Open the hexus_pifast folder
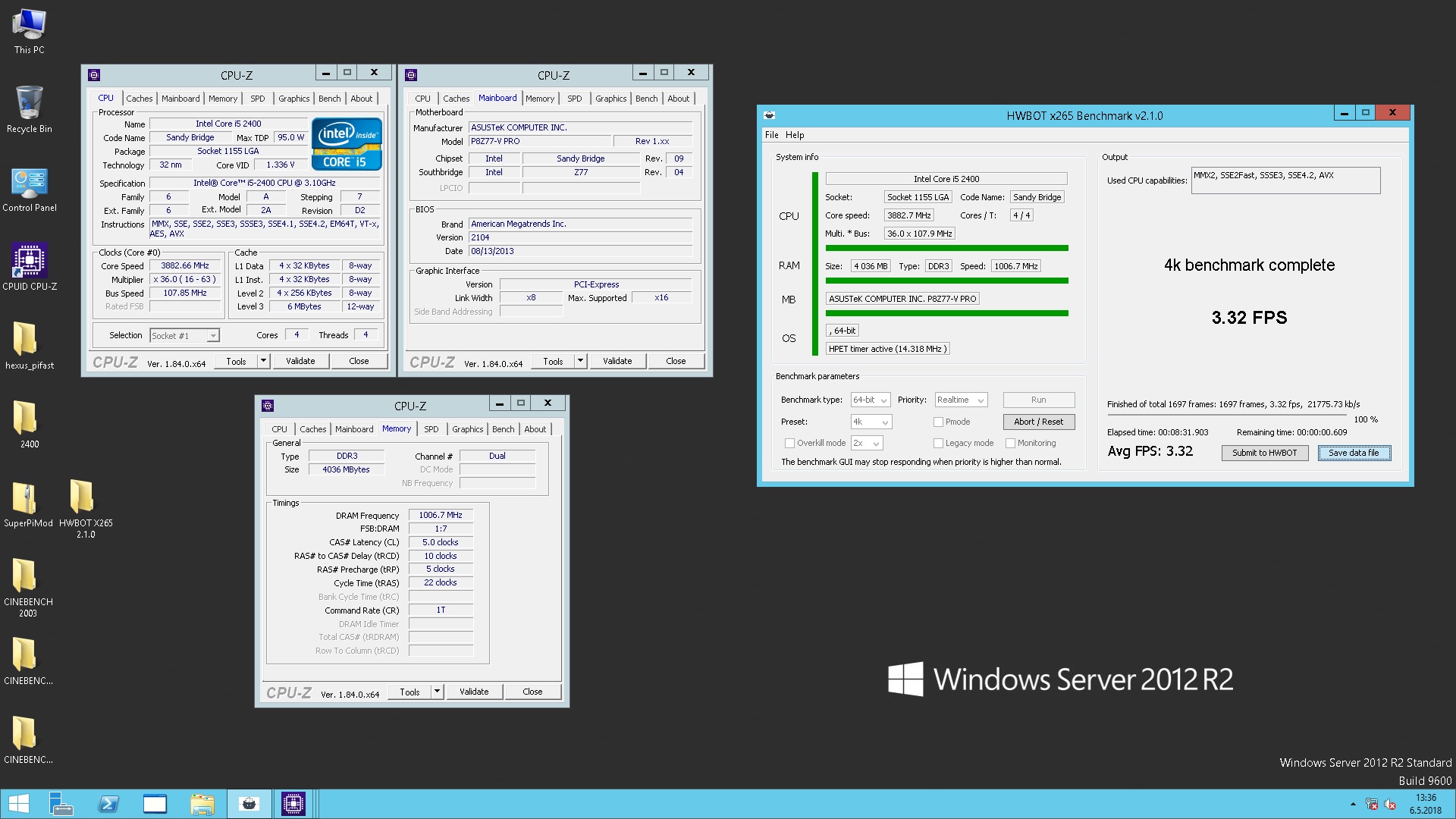 click(29, 346)
